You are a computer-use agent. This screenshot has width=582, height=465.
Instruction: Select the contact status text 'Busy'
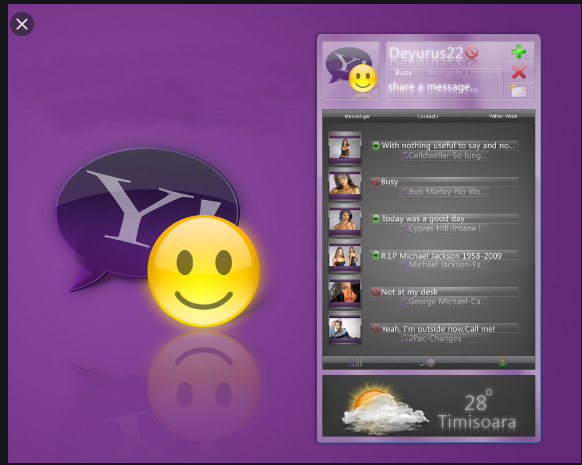point(389,182)
